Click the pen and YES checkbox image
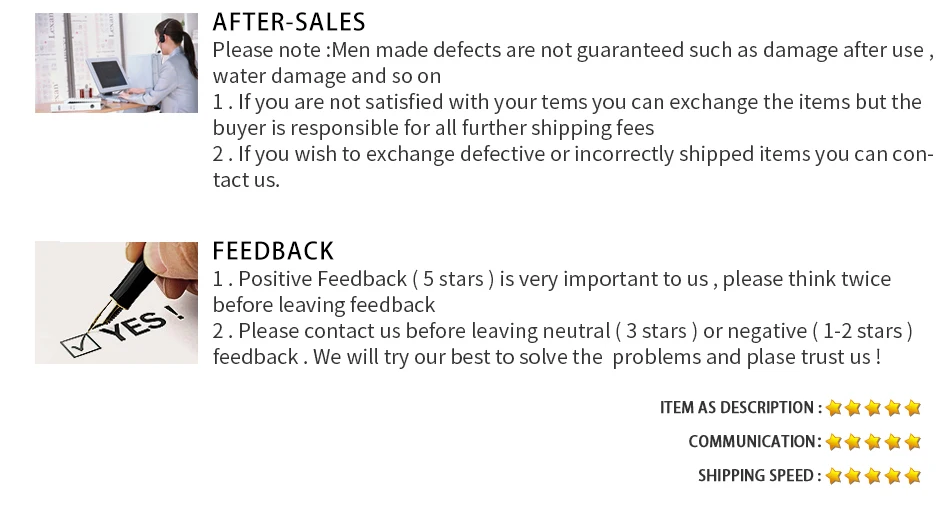Viewport: 950px width, 526px height. (116, 302)
